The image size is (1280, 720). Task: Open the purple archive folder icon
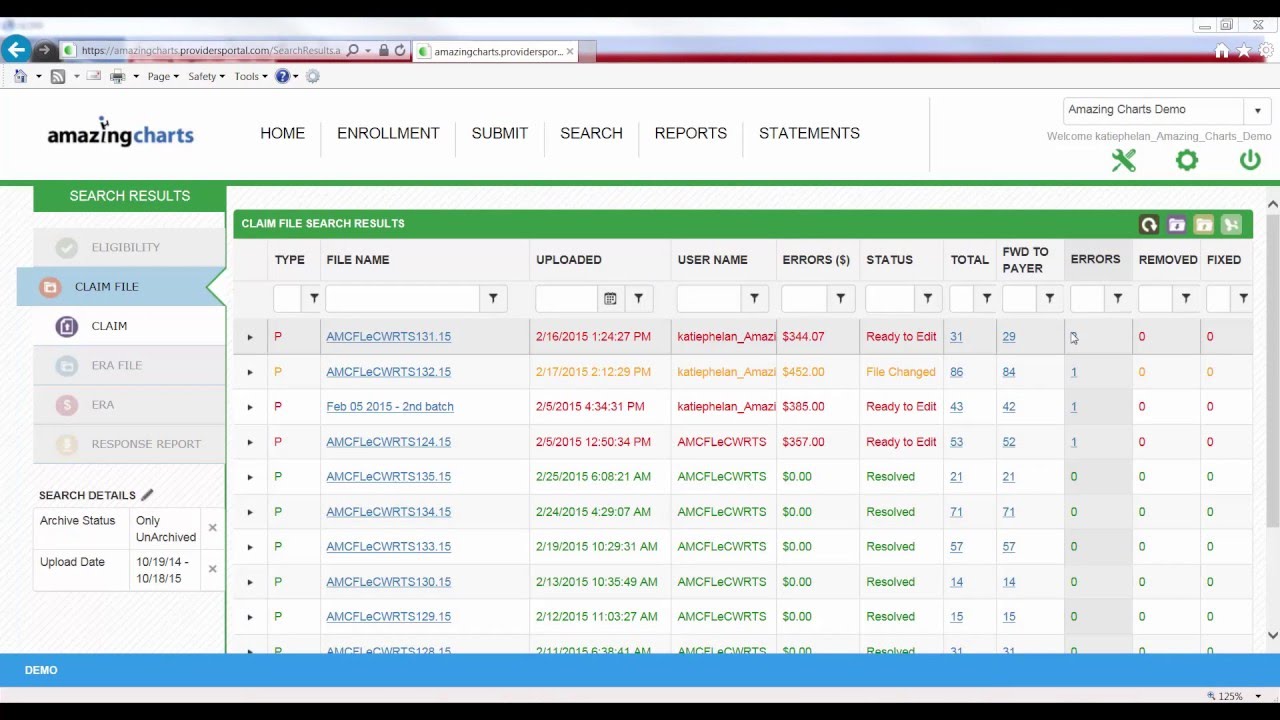(x=1176, y=224)
